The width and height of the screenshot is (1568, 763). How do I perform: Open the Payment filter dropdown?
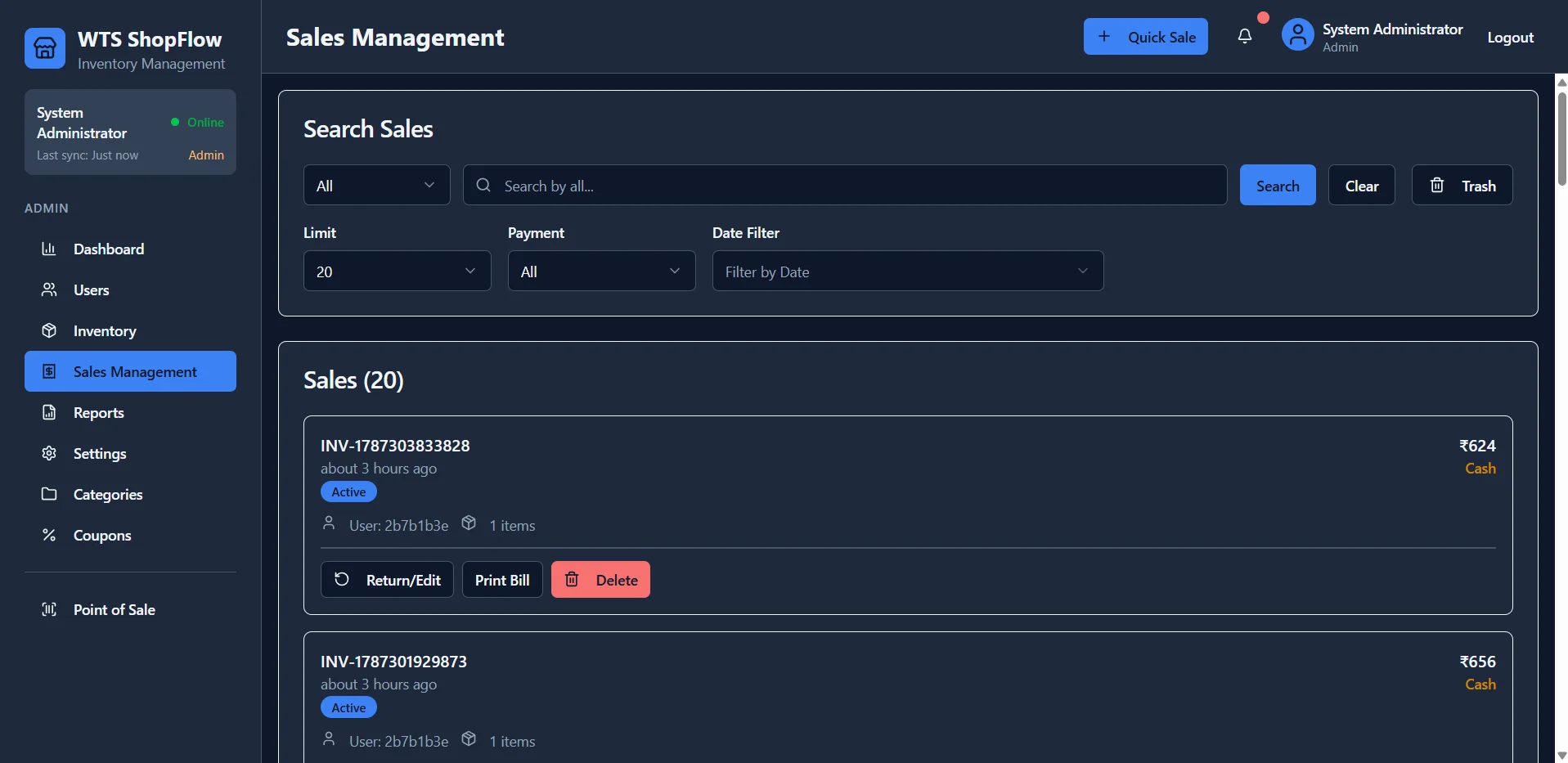click(601, 271)
